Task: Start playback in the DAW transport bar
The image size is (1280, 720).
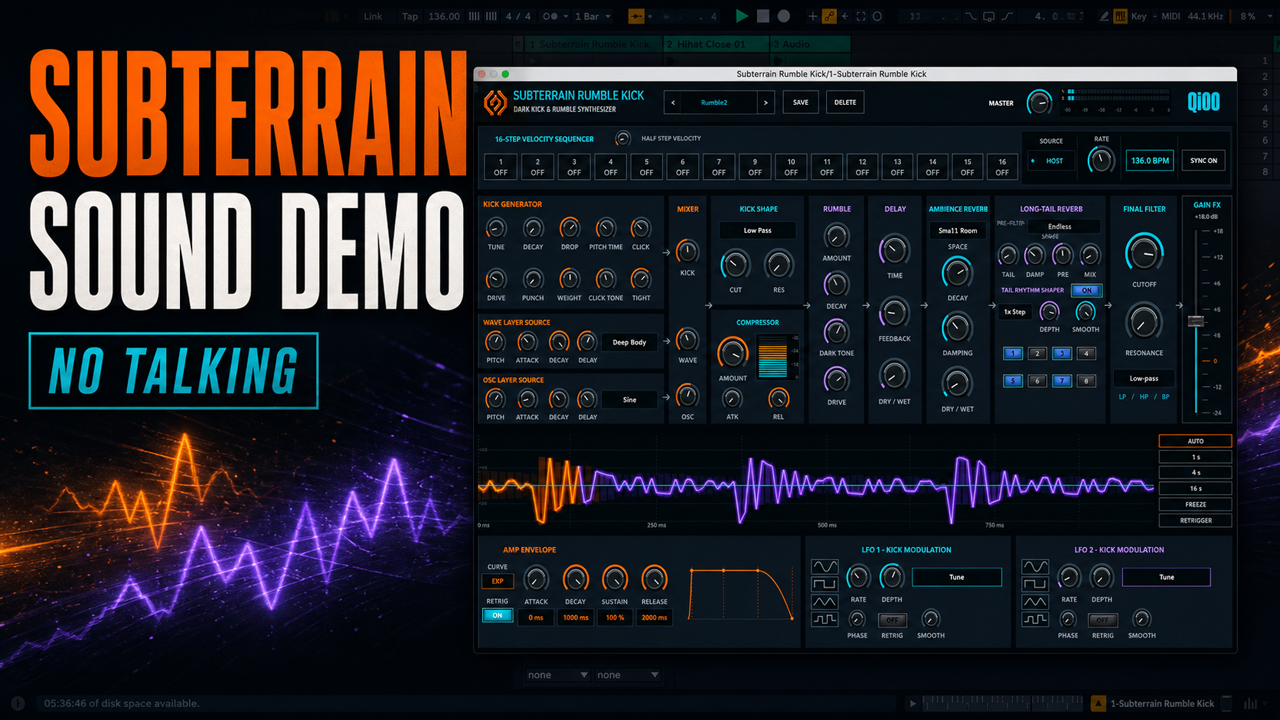Action: (741, 16)
